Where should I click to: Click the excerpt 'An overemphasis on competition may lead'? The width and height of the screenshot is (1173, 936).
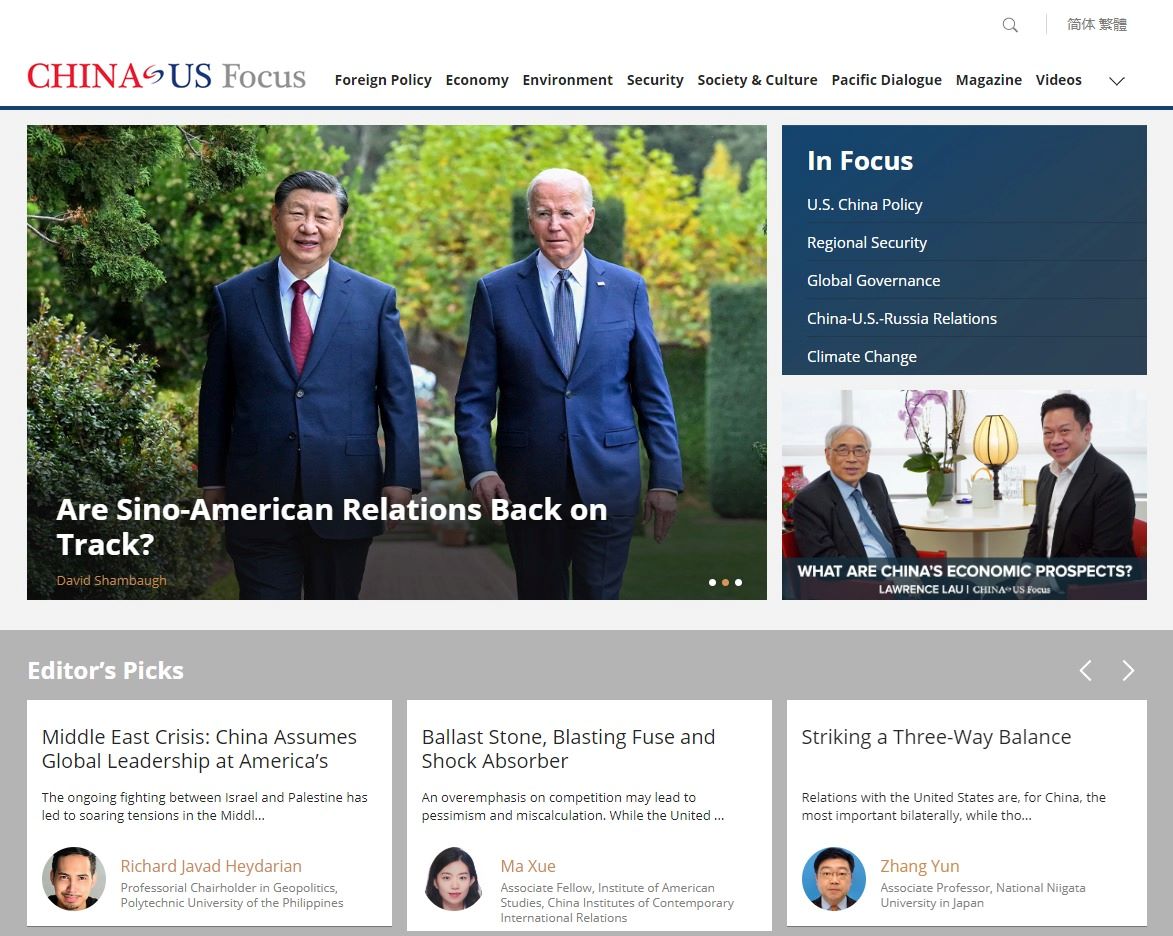[x=572, y=807]
